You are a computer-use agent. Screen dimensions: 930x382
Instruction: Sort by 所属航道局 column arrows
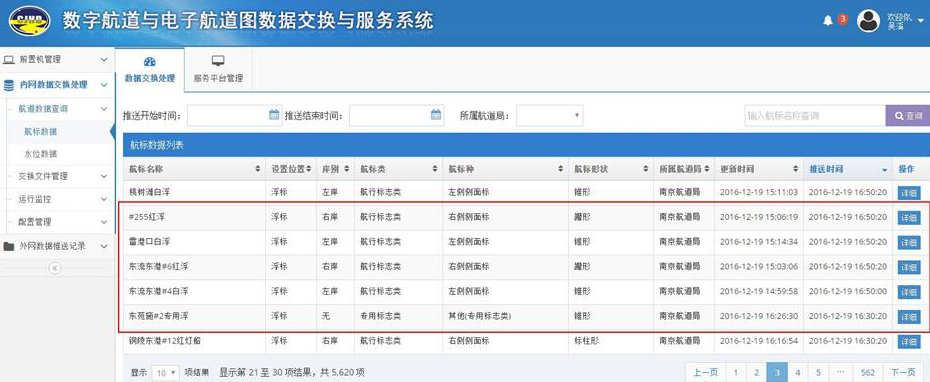pyautogui.click(x=706, y=169)
